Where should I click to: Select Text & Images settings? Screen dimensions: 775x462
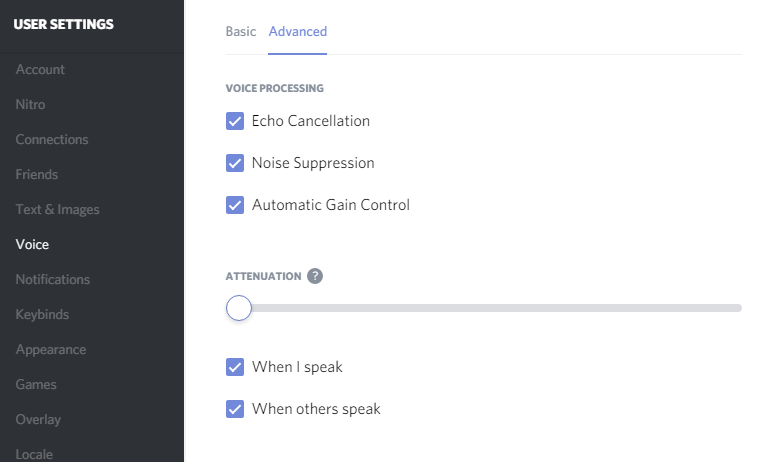click(57, 210)
